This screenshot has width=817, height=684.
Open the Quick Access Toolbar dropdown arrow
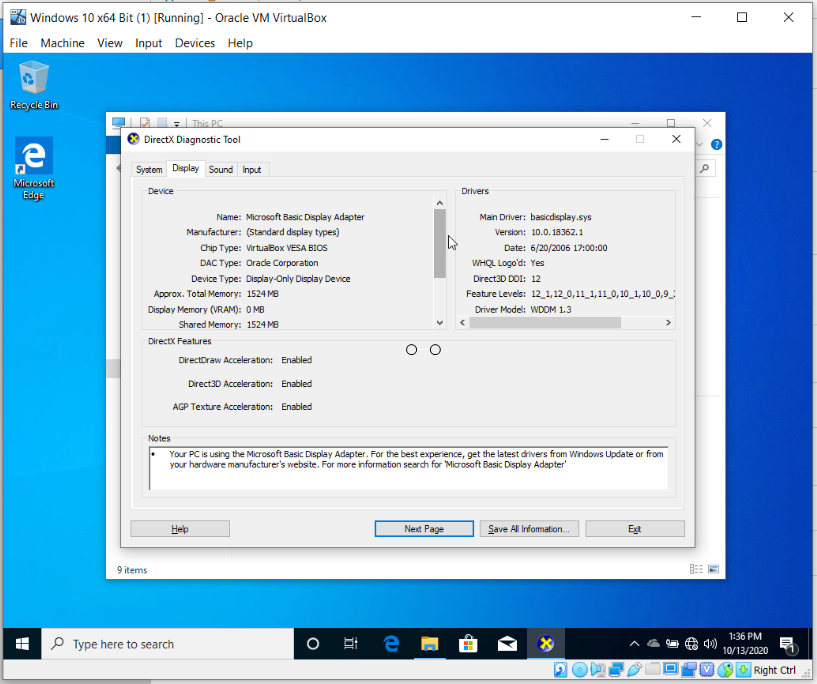tap(177, 123)
